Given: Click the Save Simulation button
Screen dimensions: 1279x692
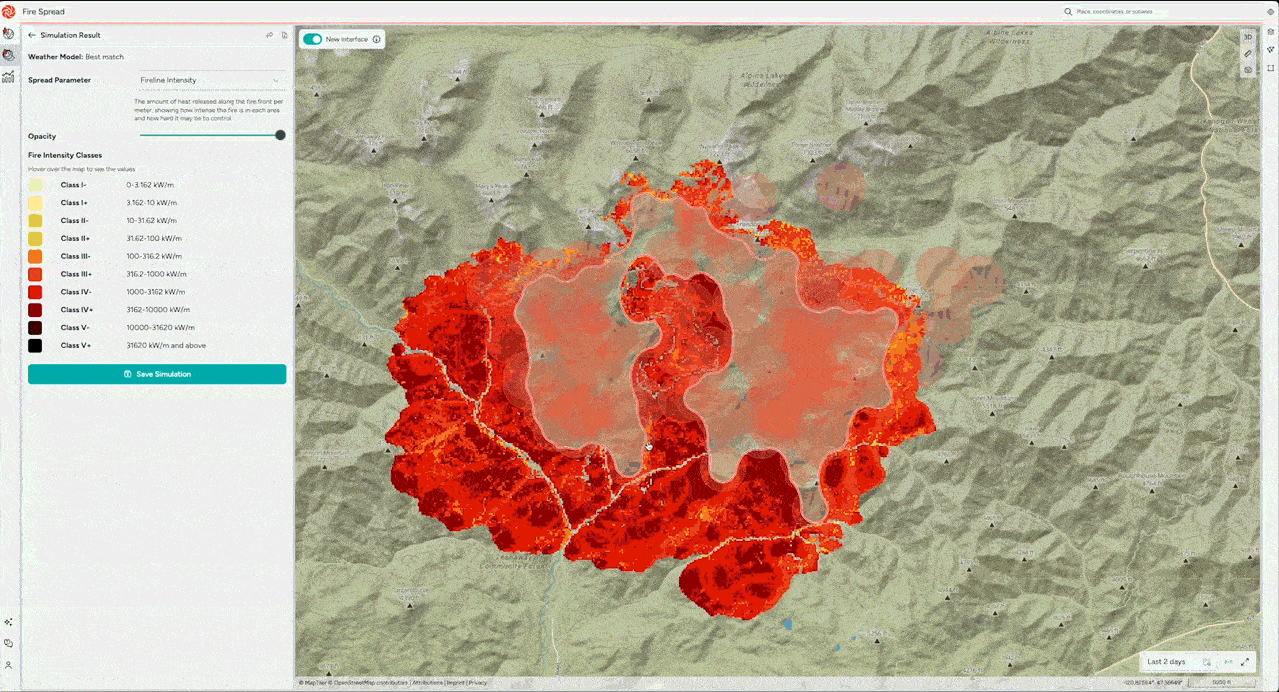Looking at the screenshot, I should (157, 374).
